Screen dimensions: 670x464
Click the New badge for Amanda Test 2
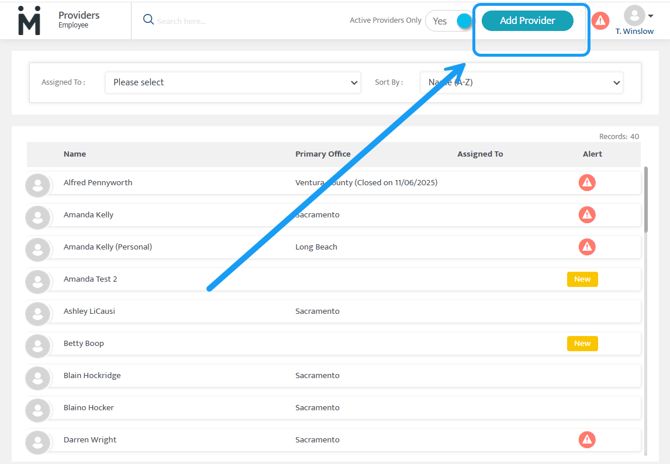click(582, 280)
